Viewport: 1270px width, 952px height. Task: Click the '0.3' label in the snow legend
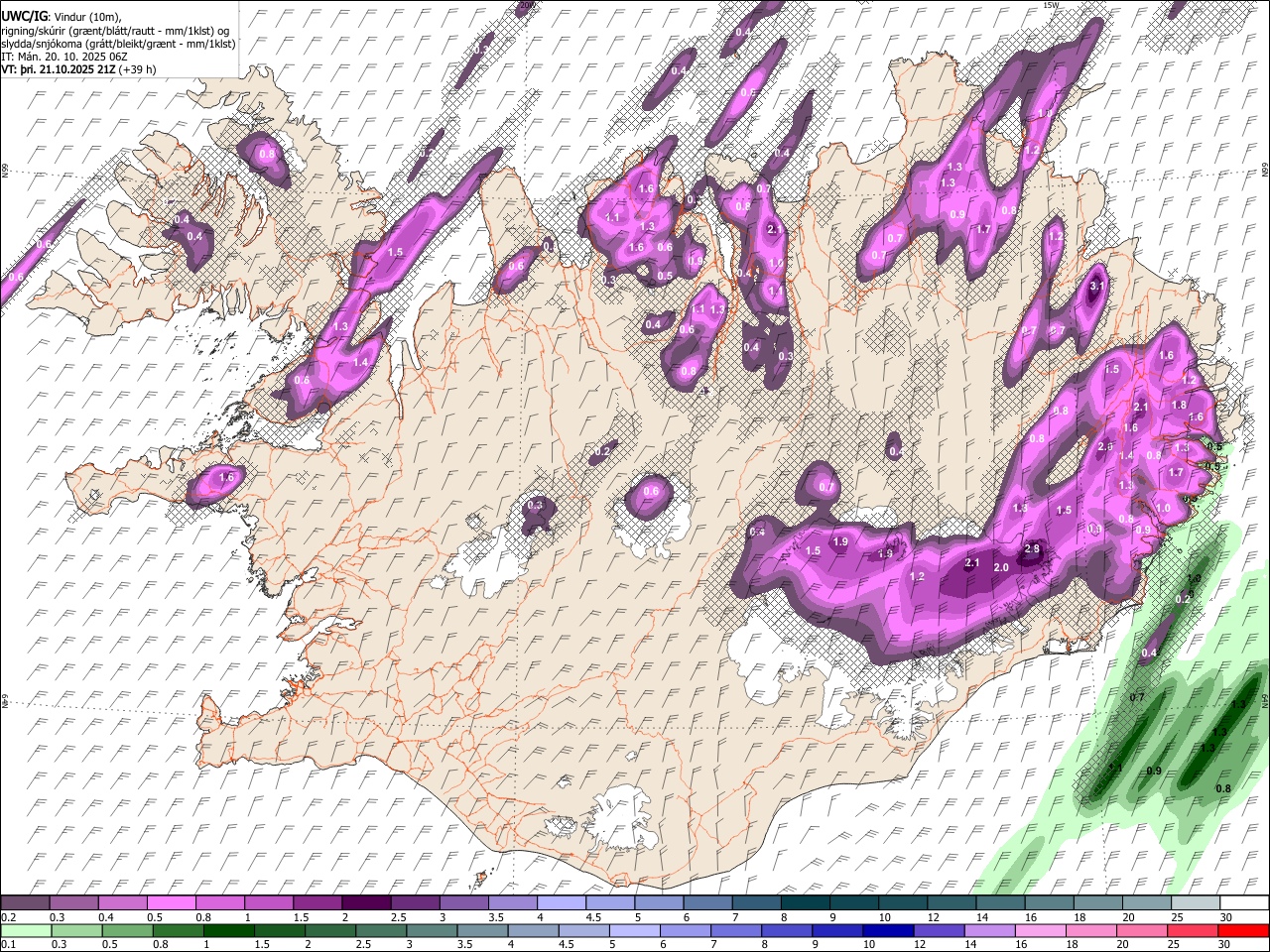point(57,917)
